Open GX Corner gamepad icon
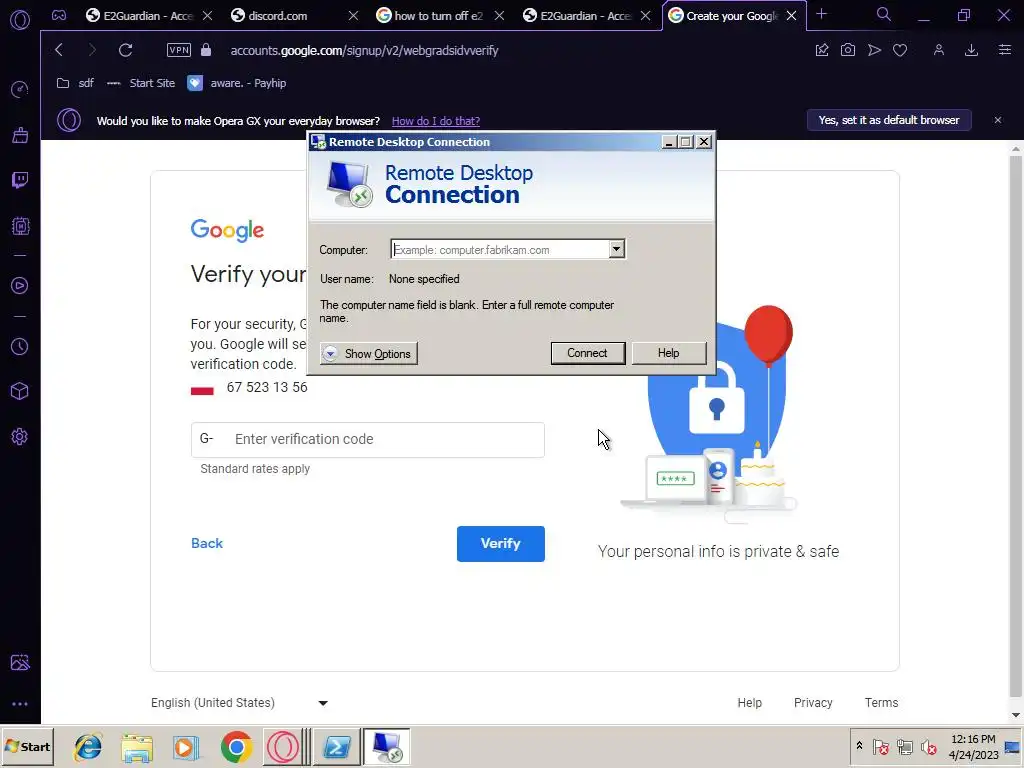1024x768 pixels. 59,16
